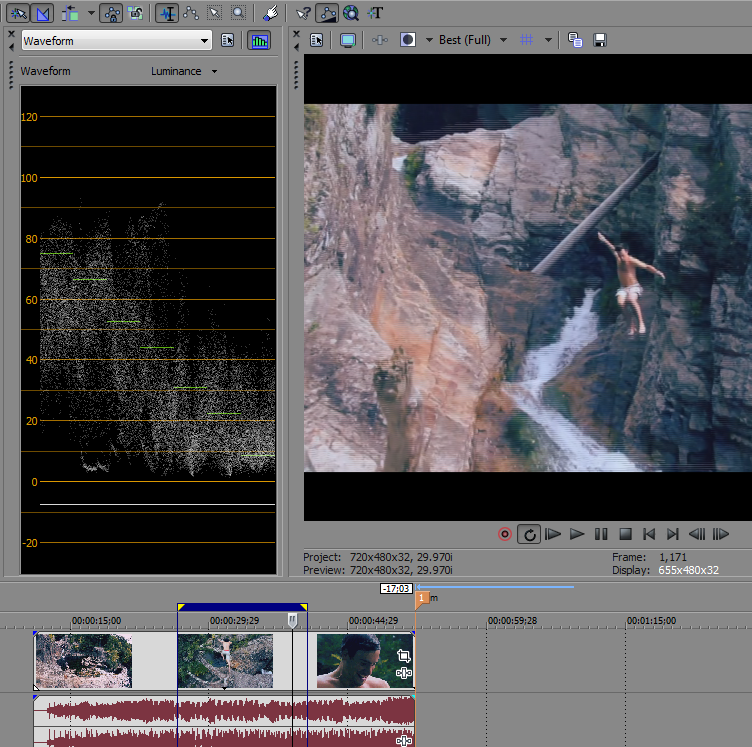Copy the snapshot to the clipboard
752x747 pixels.
(576, 40)
